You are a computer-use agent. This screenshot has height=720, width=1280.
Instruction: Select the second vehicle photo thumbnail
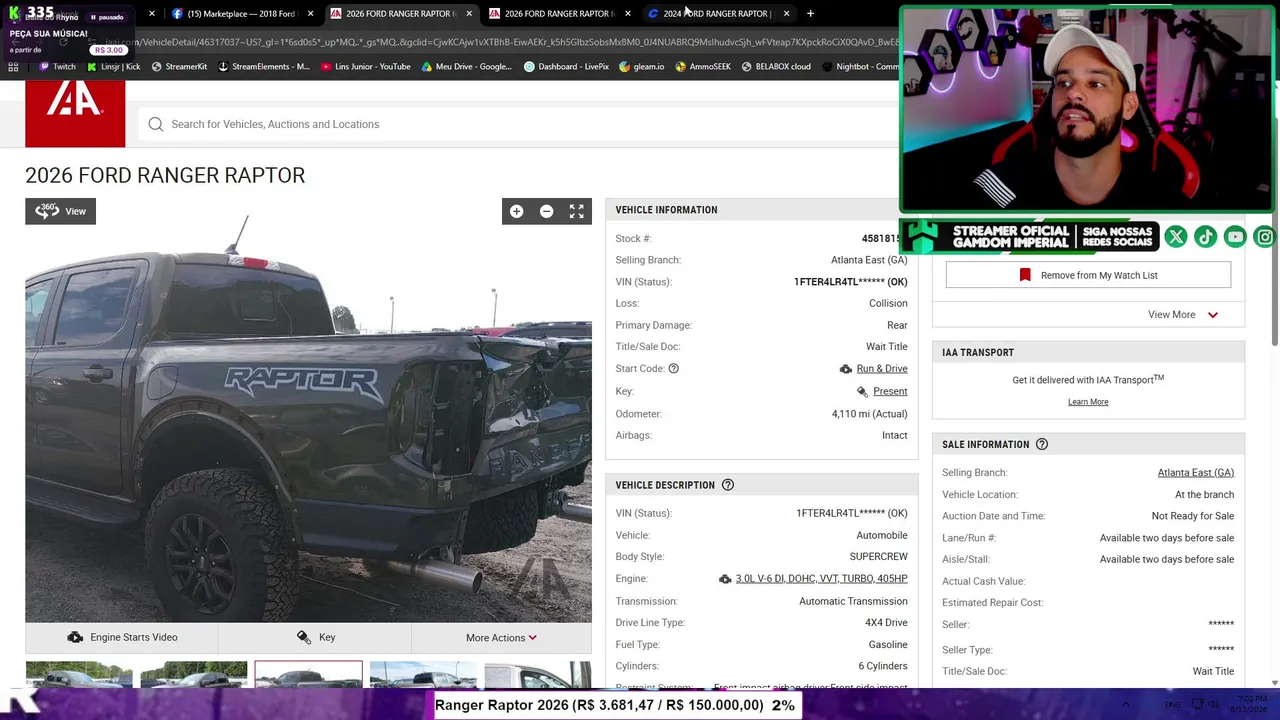[x=194, y=674]
